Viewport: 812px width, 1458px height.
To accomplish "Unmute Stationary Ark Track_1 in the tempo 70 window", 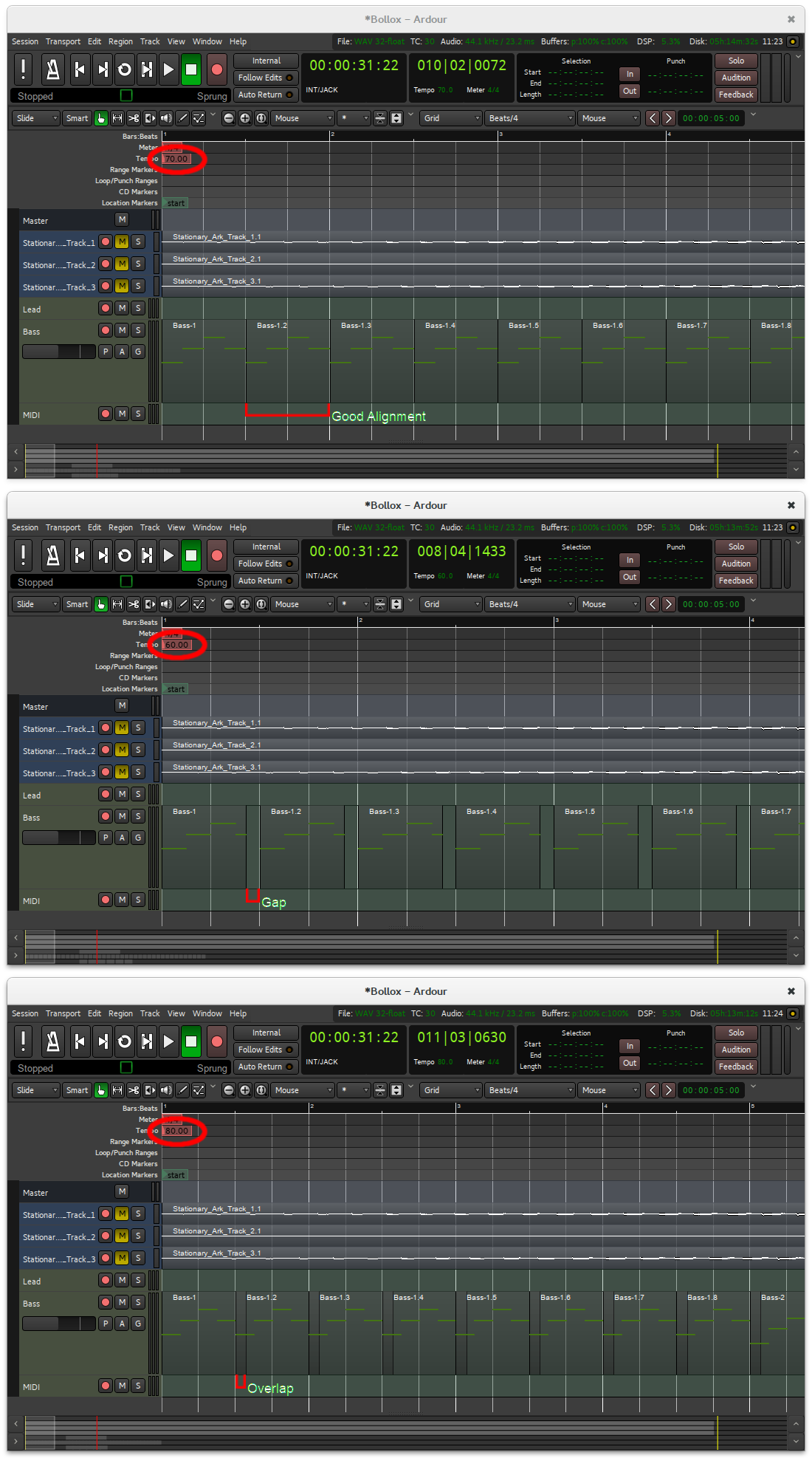I will click(122, 242).
